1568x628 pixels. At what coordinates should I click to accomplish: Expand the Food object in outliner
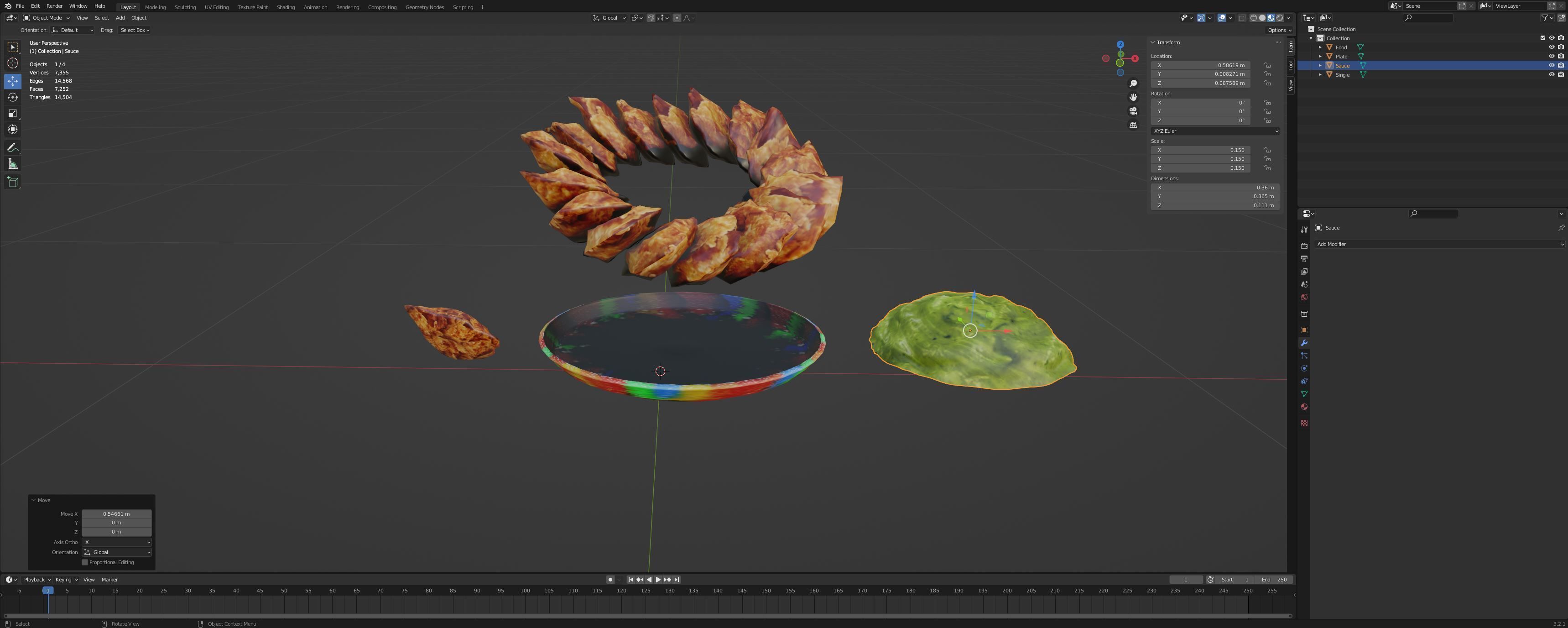tap(1320, 47)
